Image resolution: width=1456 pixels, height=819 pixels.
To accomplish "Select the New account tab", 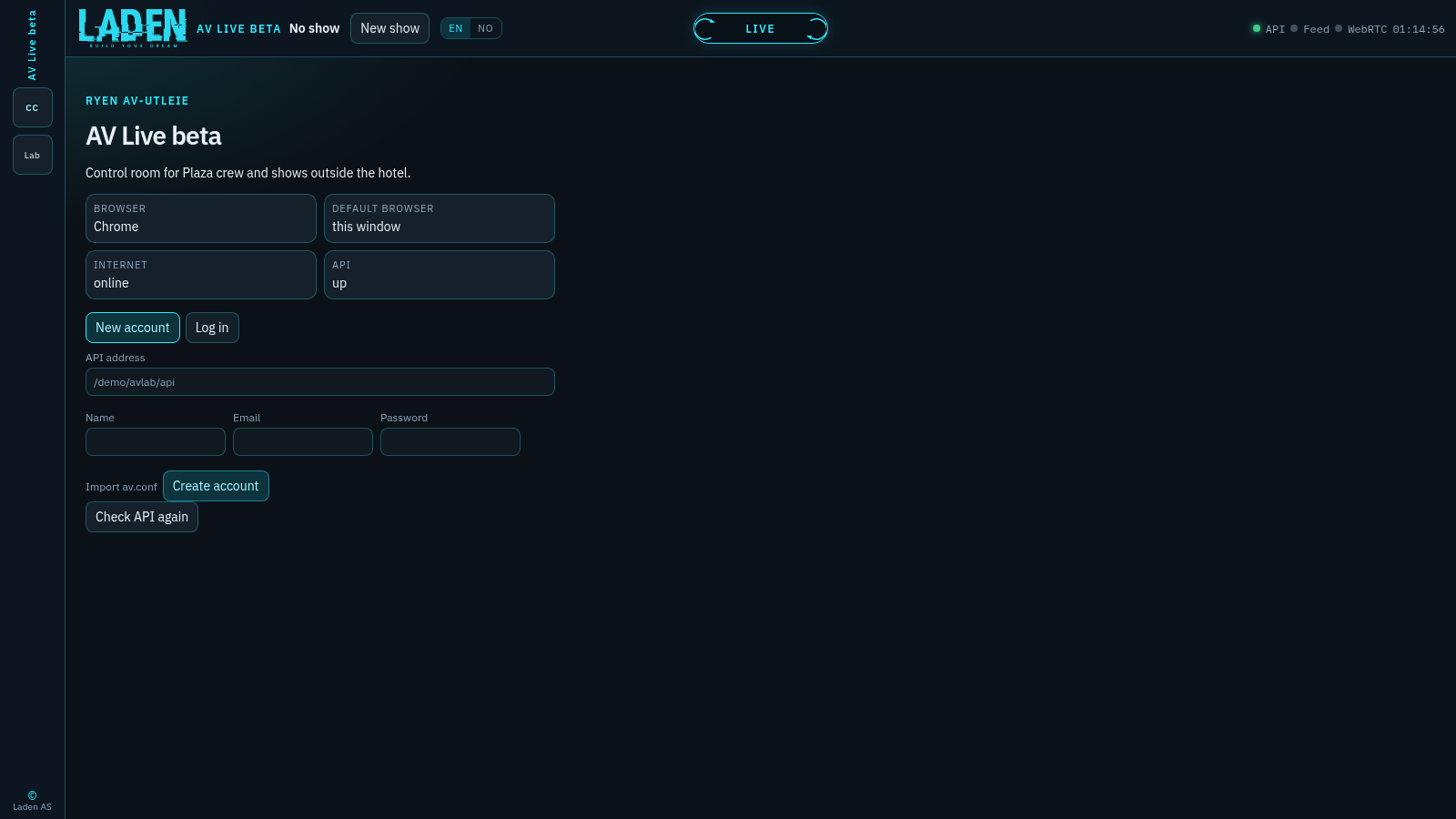I will pos(133,328).
